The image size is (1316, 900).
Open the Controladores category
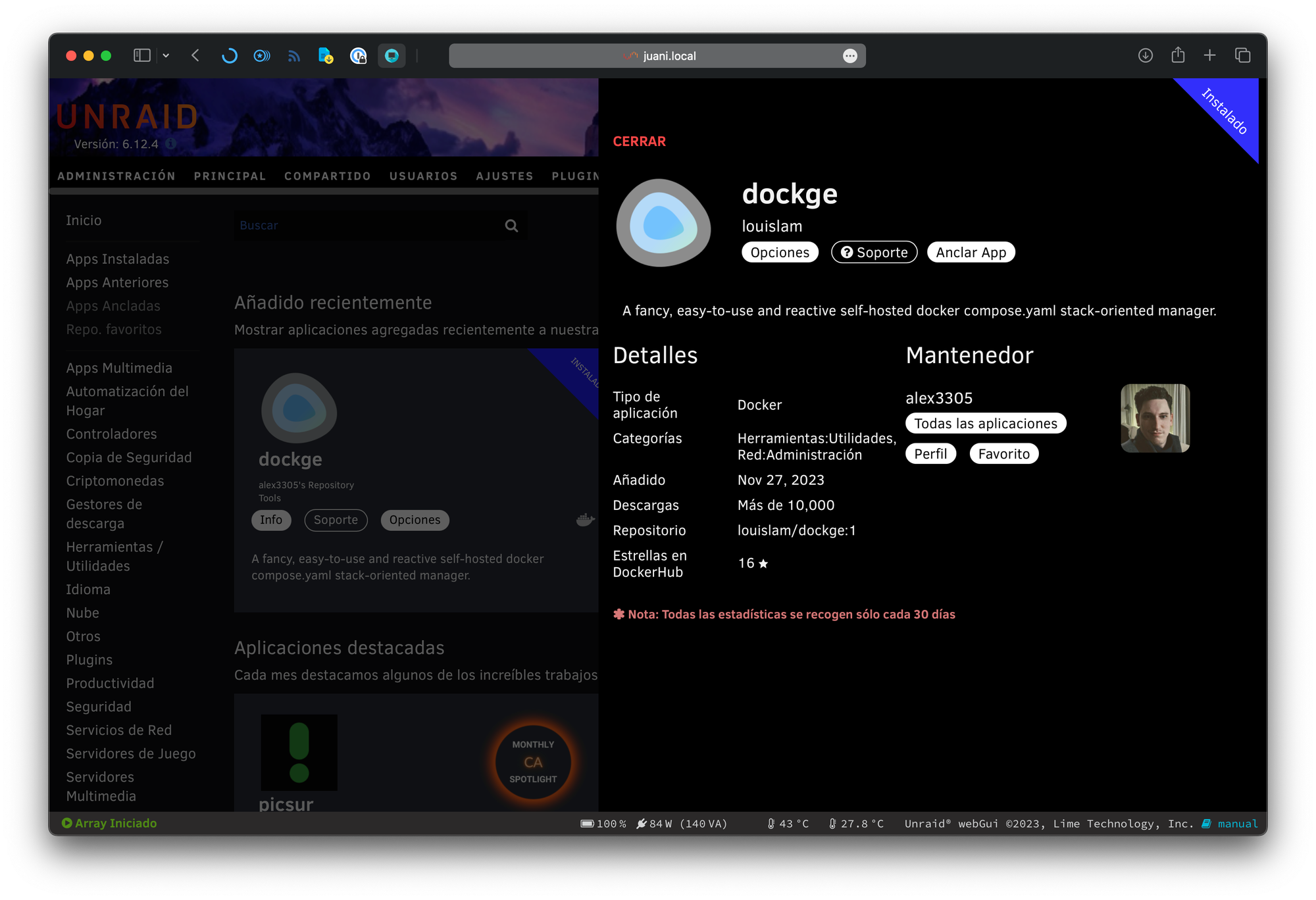[x=111, y=434]
